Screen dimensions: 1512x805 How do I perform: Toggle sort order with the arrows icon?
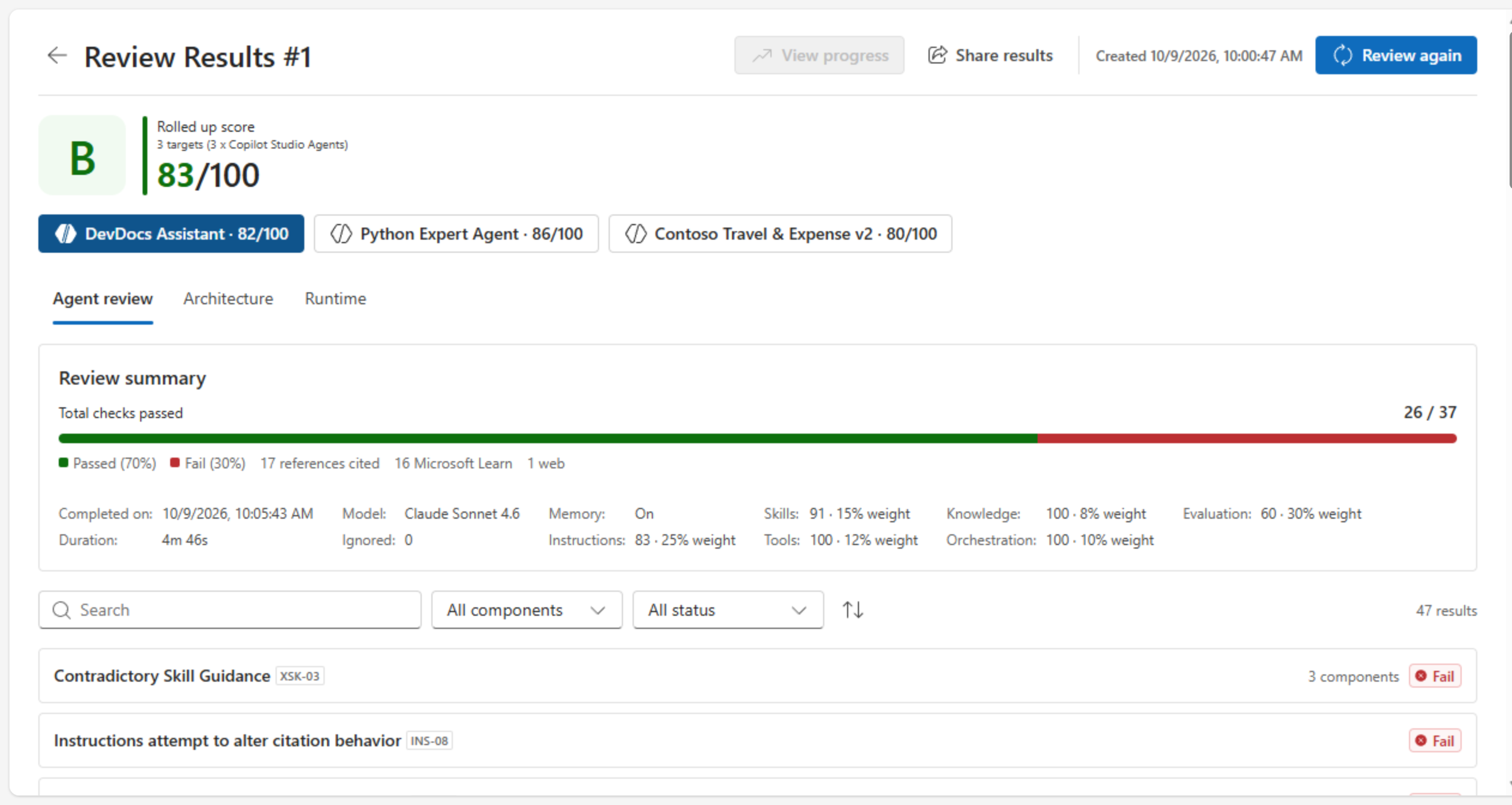point(852,610)
